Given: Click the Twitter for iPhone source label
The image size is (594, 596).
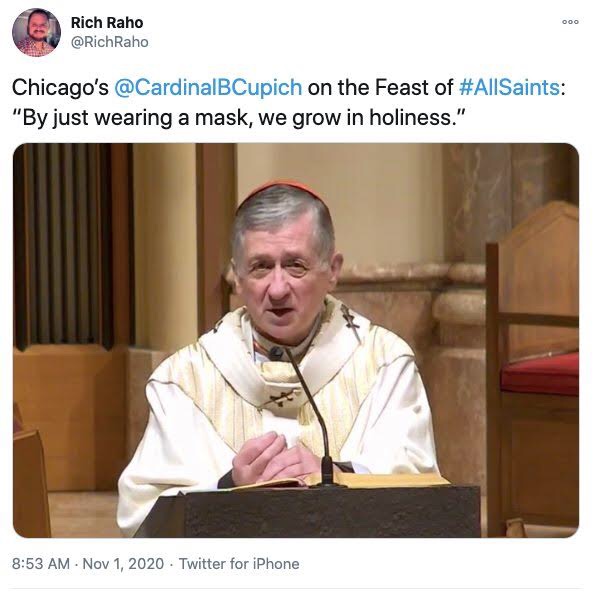Looking at the screenshot, I should coord(239,564).
